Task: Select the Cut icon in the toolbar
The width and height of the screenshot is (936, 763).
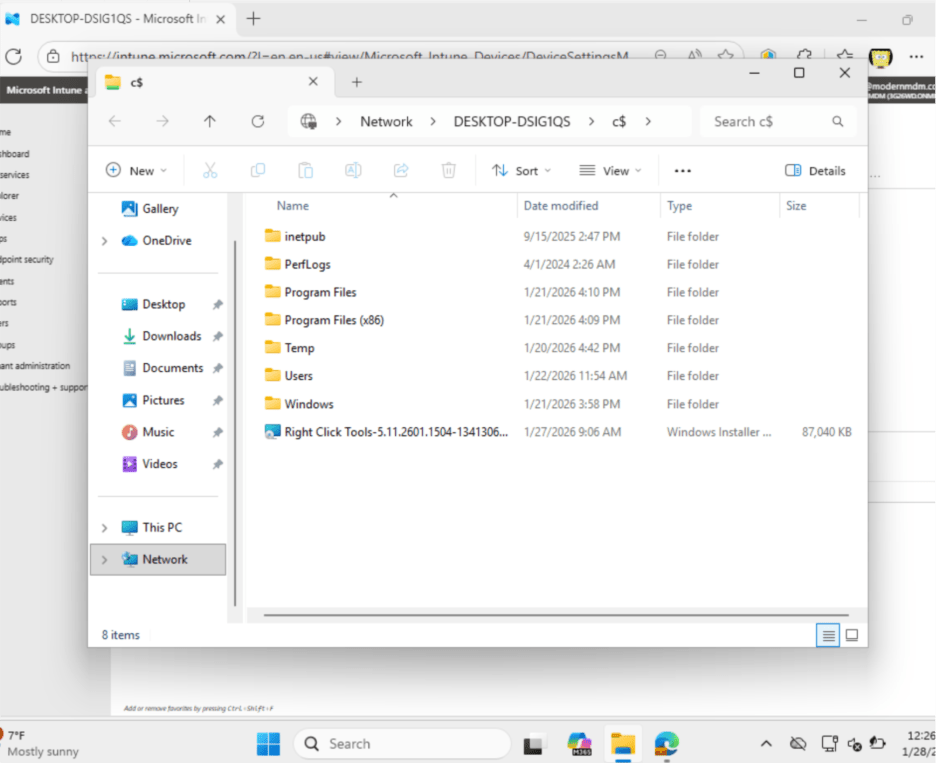Action: (210, 170)
